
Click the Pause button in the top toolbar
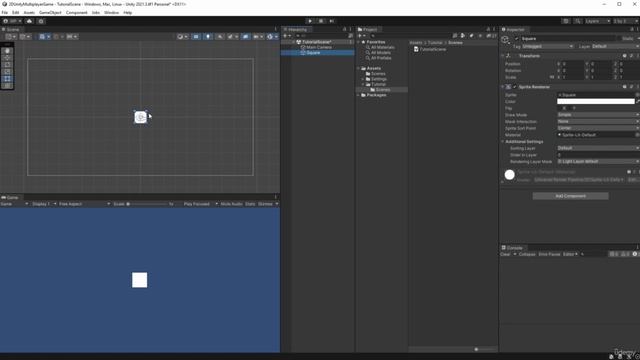click(x=321, y=21)
